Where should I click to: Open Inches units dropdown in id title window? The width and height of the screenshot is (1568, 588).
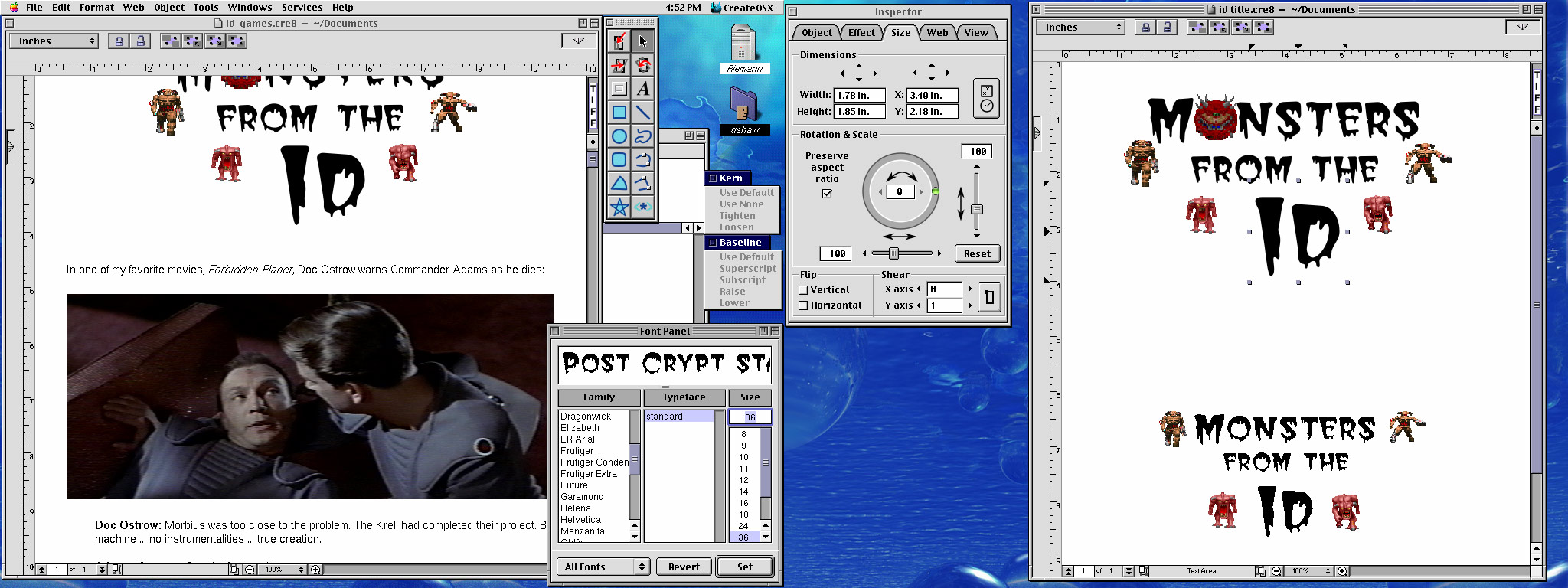coord(1080,28)
